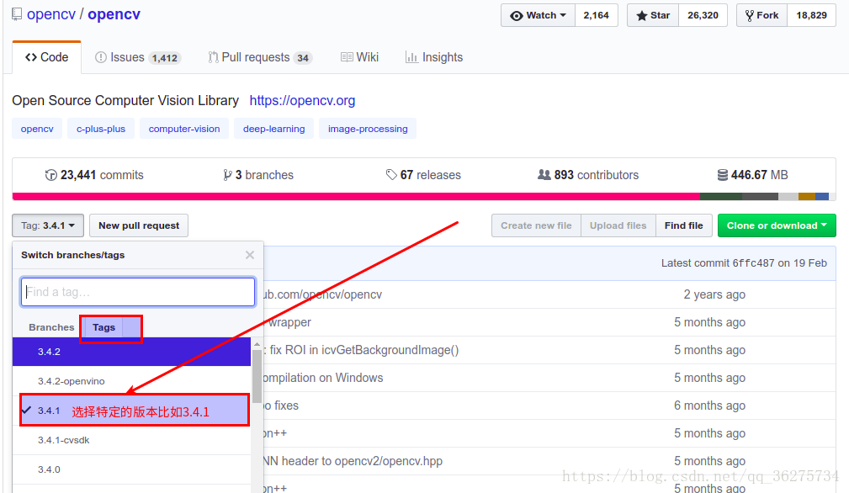The width and height of the screenshot is (849, 493).
Task: View the 3 branches list
Action: pos(258,175)
